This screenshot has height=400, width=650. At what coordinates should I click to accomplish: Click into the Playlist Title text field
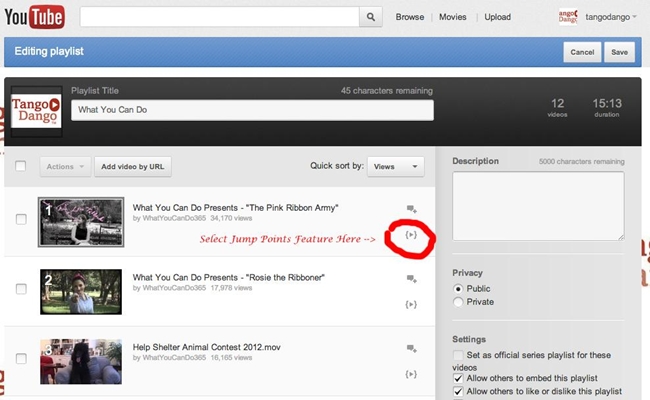click(x=252, y=110)
